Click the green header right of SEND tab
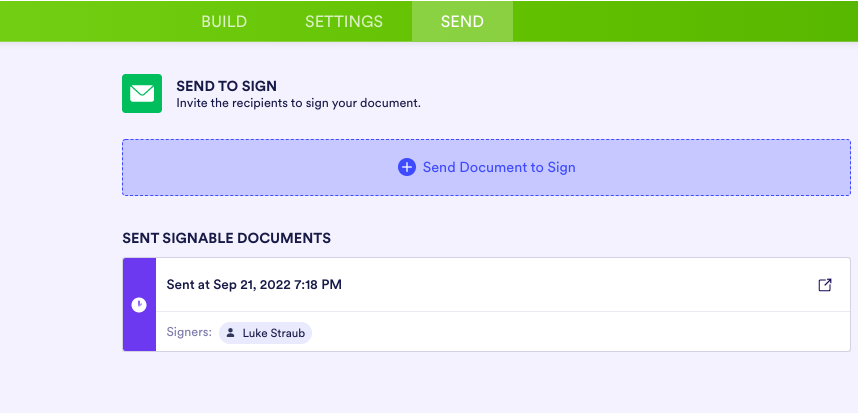This screenshot has height=413, width=858. coord(680,21)
